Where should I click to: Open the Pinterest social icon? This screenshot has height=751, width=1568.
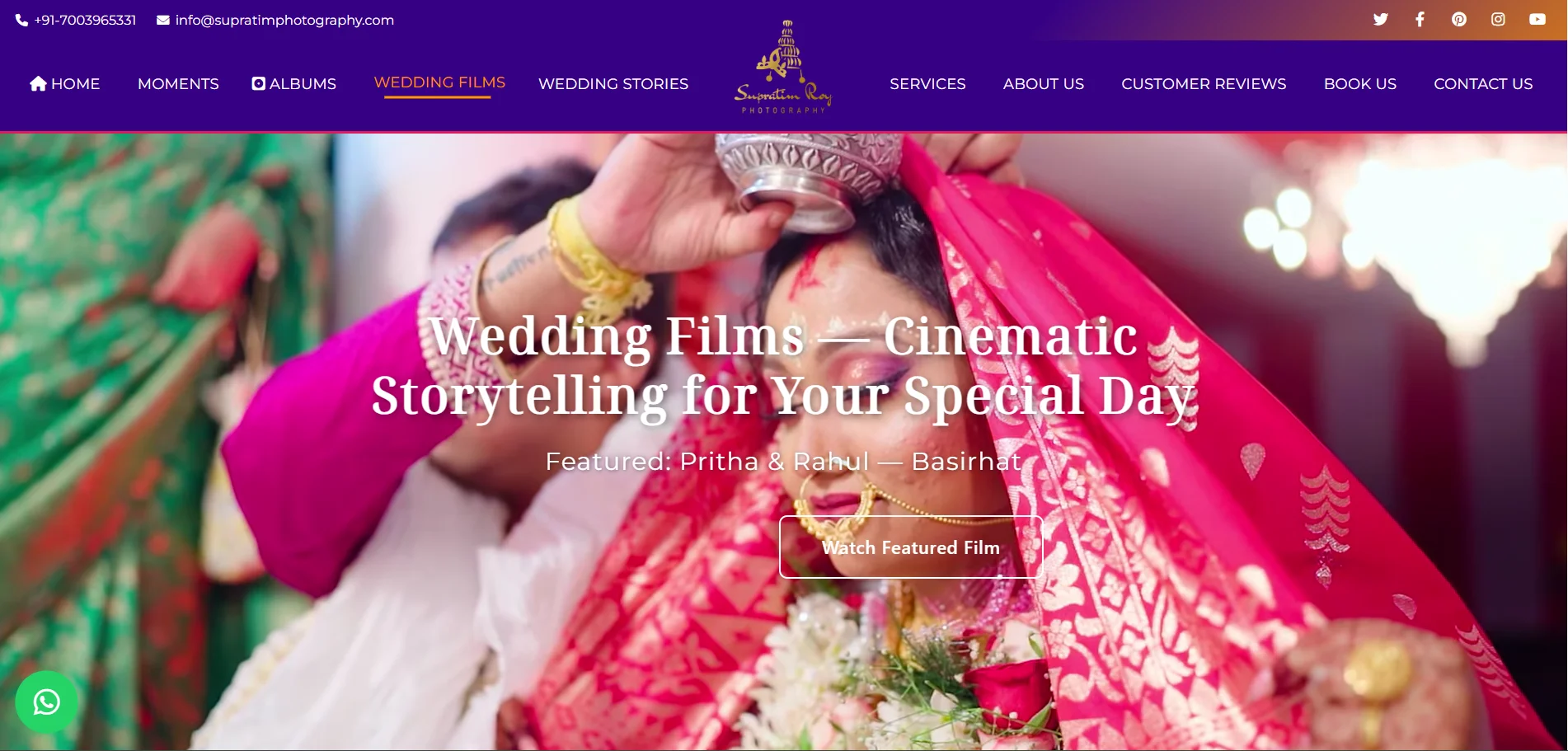pos(1458,19)
